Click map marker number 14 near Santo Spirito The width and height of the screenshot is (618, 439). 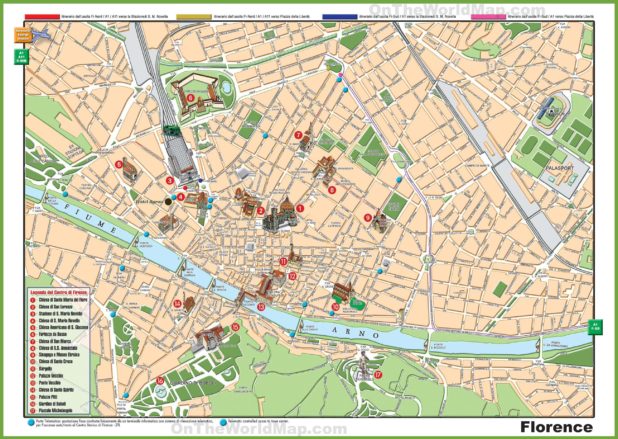177,303
